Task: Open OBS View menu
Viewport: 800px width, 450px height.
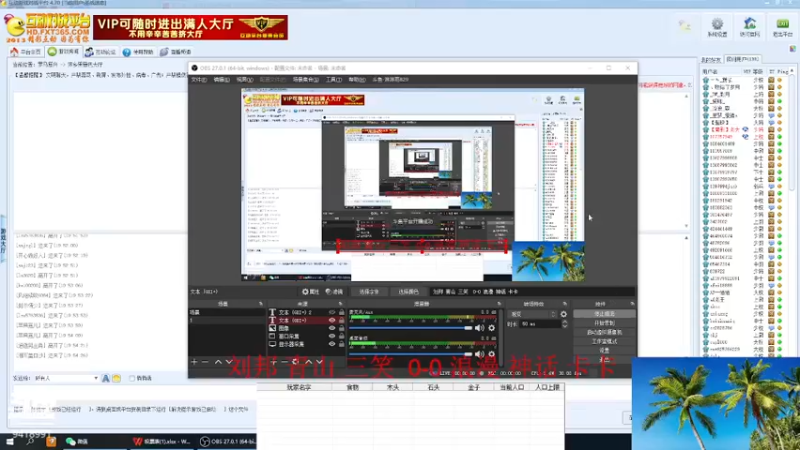Action: coord(244,80)
